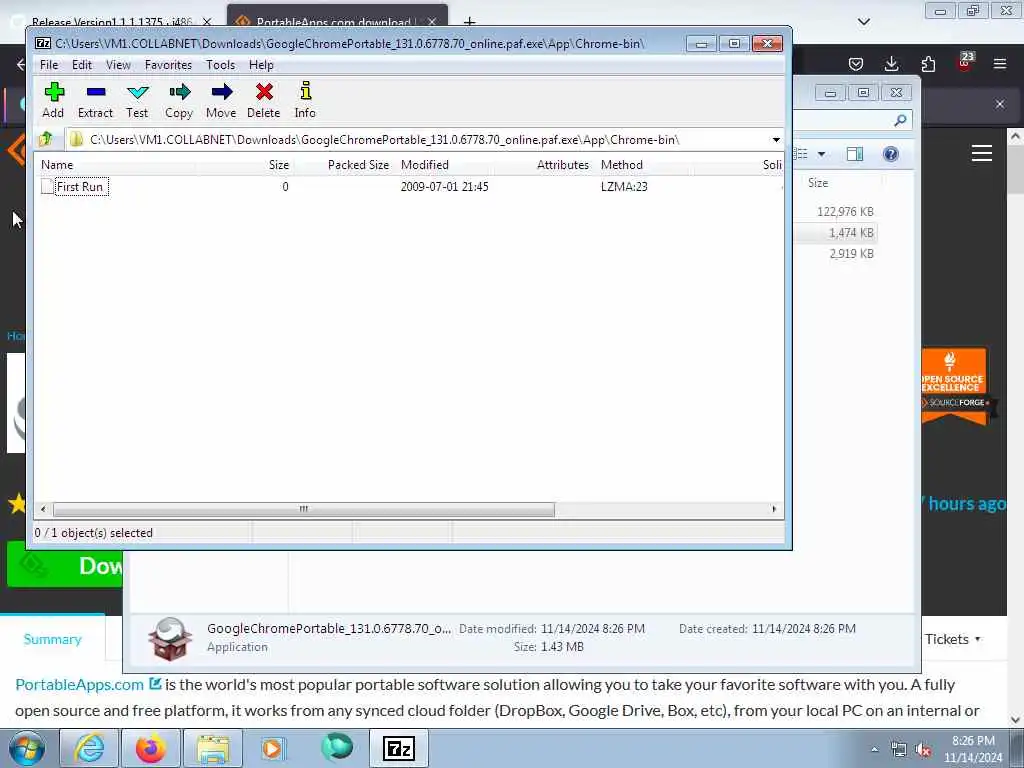The image size is (1024, 768).
Task: Show hidden tray icons arrow
Action: (874, 749)
